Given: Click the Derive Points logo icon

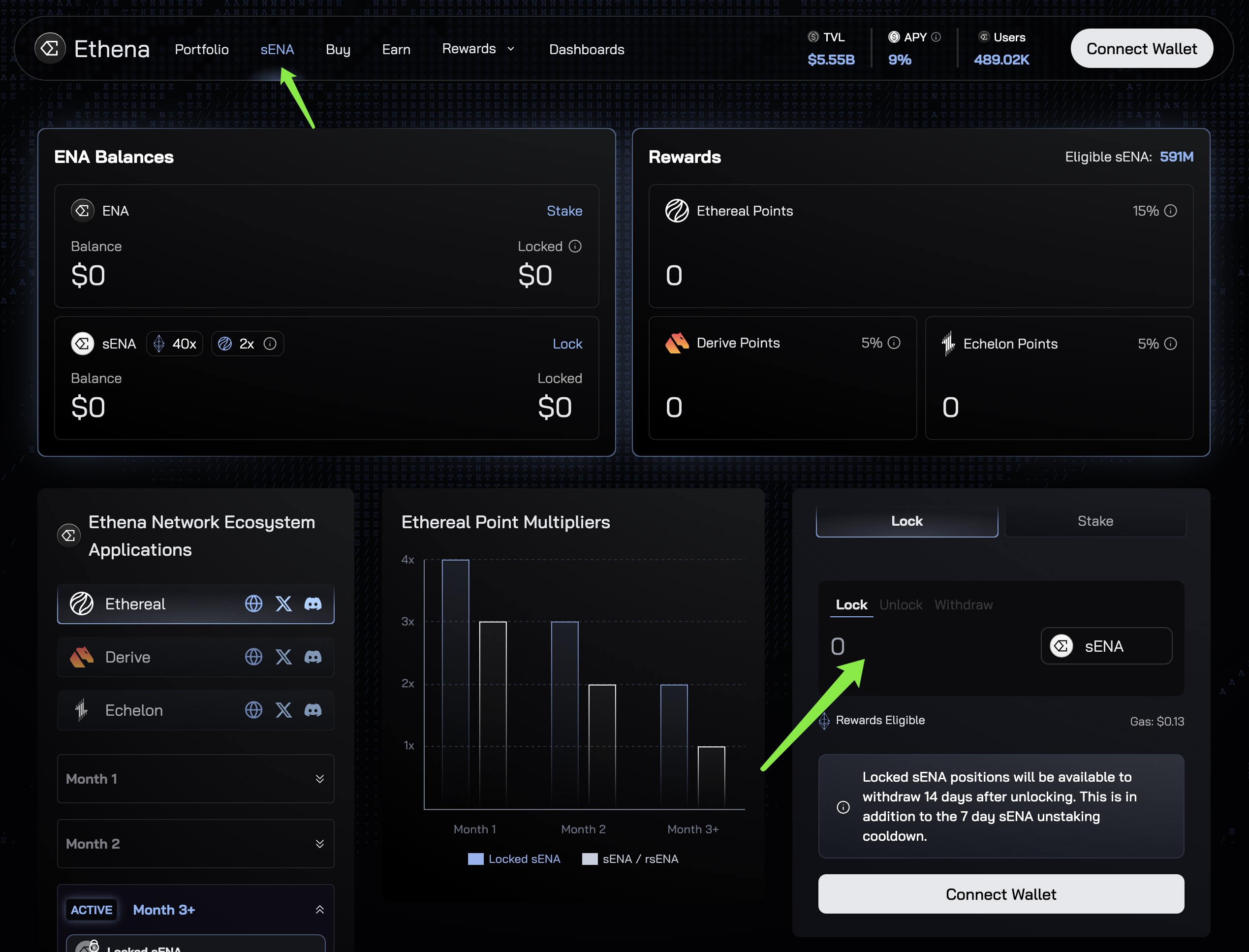Looking at the screenshot, I should [x=677, y=343].
